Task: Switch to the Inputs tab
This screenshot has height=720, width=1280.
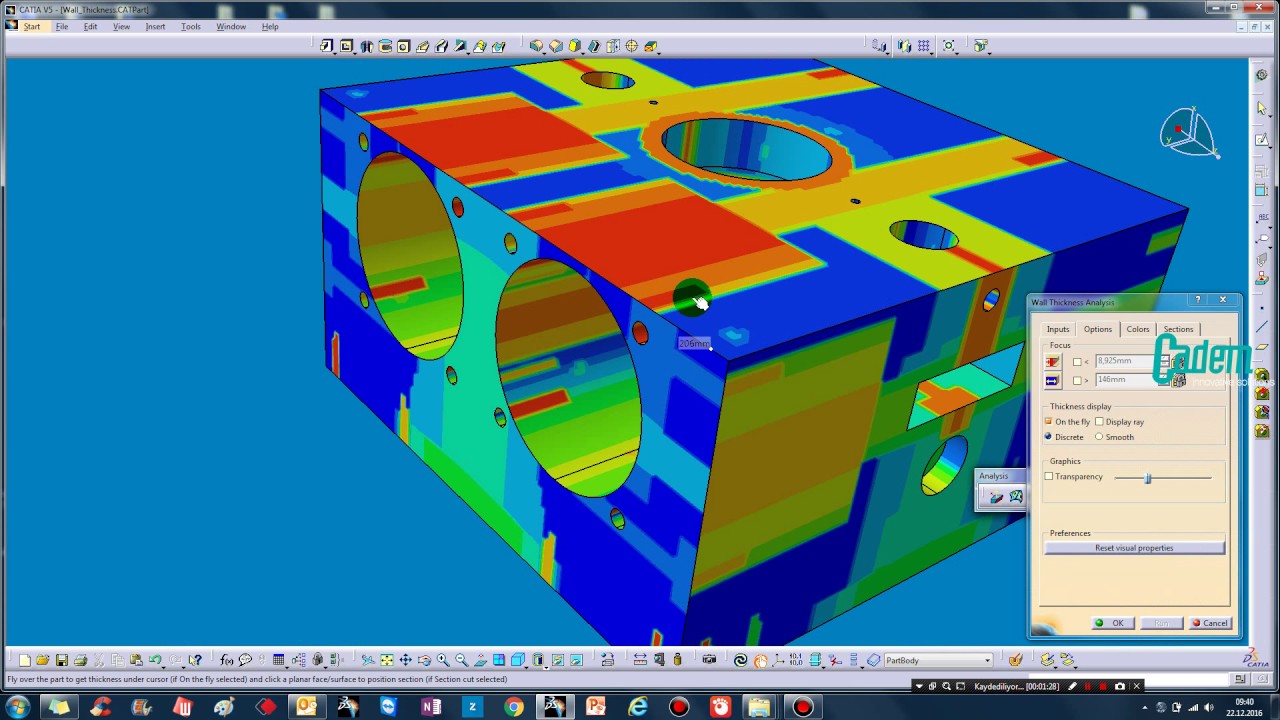Action: point(1058,329)
